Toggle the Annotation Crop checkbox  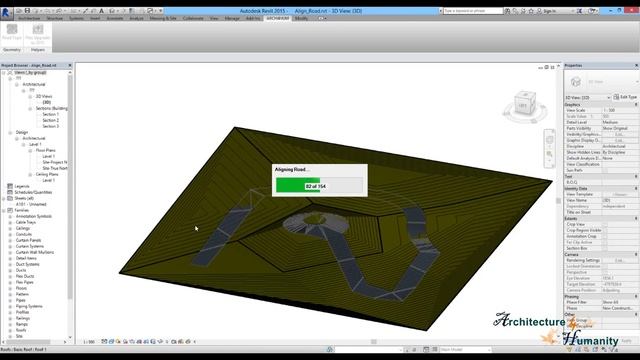[605, 236]
